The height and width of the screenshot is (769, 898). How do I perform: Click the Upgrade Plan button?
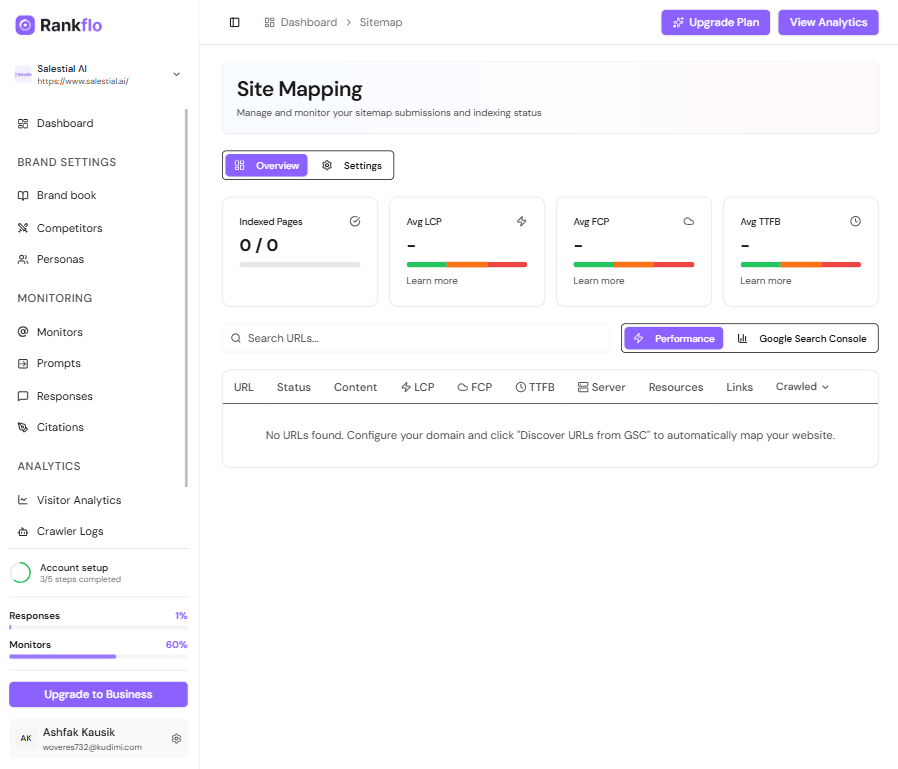coord(715,22)
